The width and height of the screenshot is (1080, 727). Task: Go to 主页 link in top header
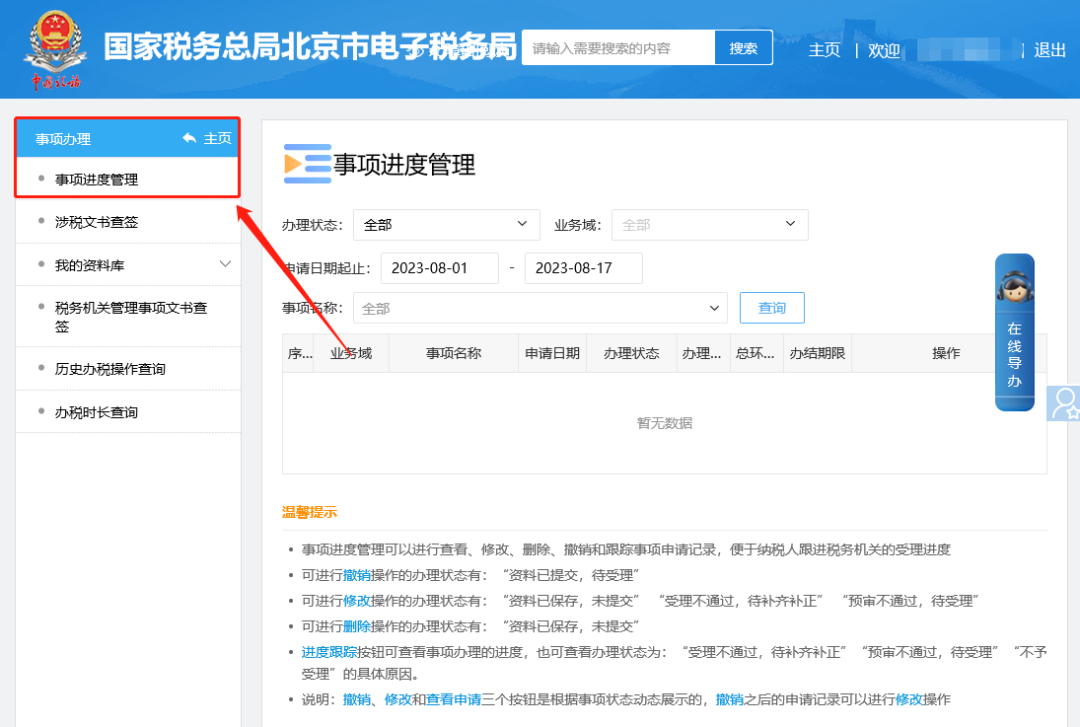click(x=824, y=50)
